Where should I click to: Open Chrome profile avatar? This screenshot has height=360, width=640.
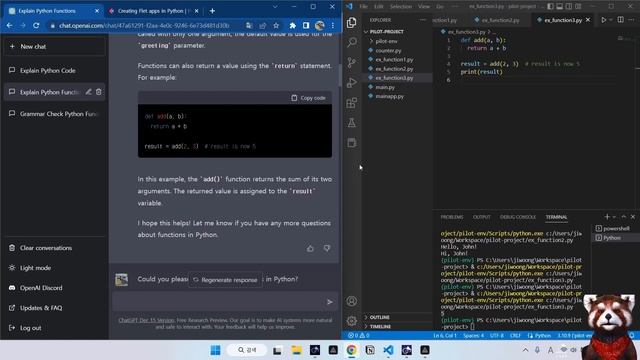[x=320, y=25]
